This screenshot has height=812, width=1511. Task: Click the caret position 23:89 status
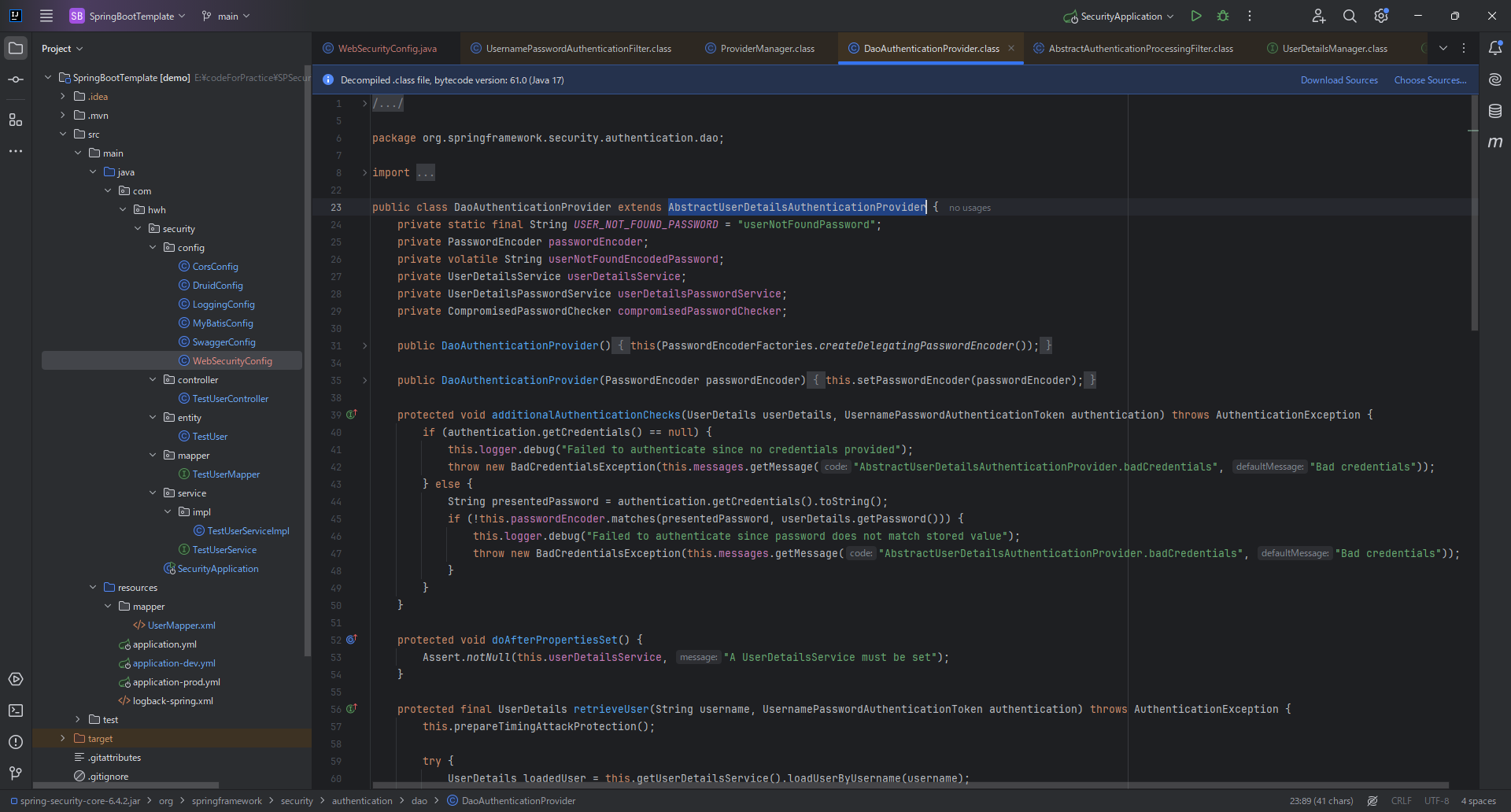pos(1321,801)
